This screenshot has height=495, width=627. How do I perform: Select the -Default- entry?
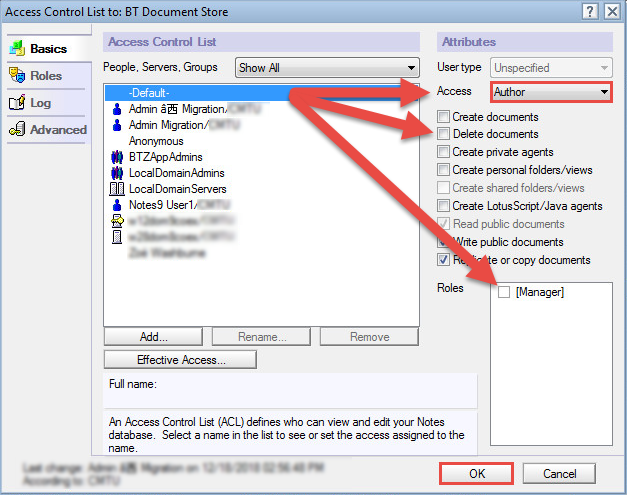click(x=262, y=93)
